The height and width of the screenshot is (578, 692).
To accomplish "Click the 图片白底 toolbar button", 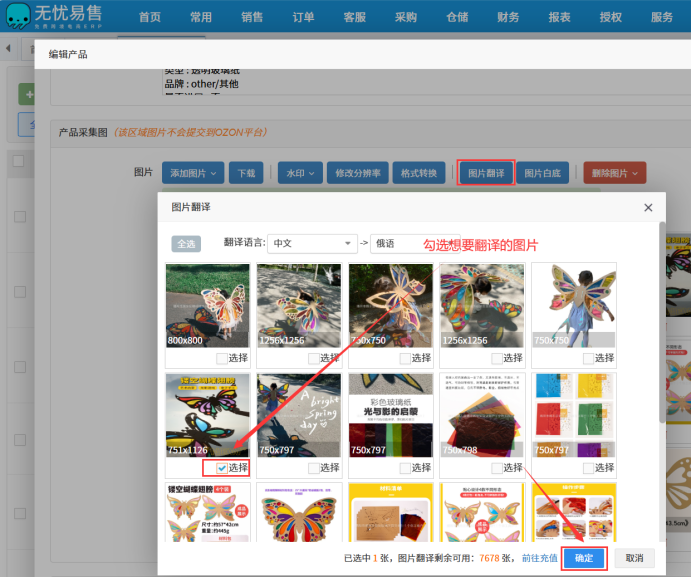I will (545, 173).
